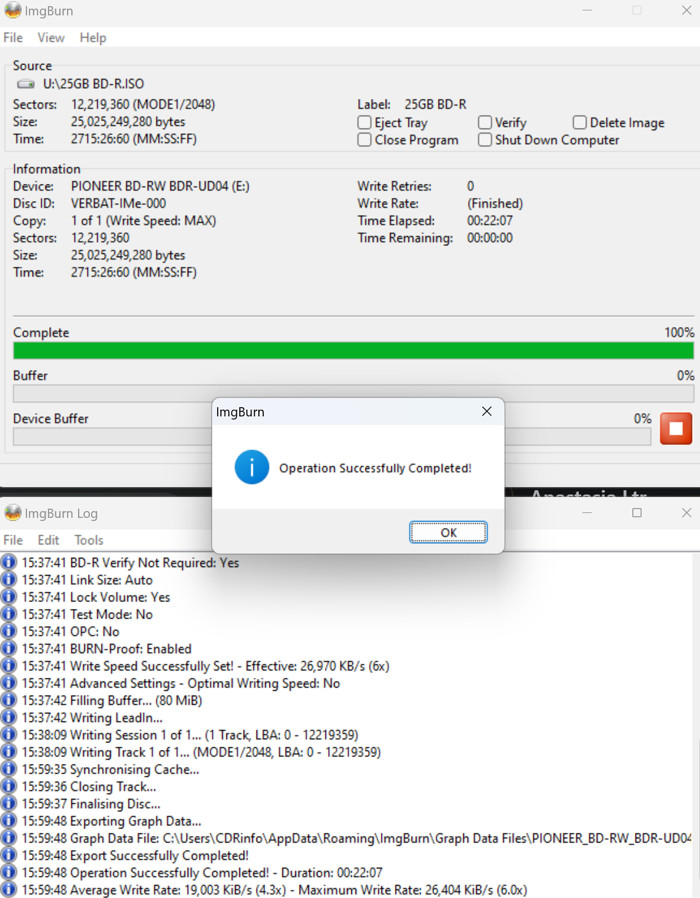Click OK in the ImgBurn dialog
This screenshot has width=700, height=898.
pyautogui.click(x=448, y=533)
